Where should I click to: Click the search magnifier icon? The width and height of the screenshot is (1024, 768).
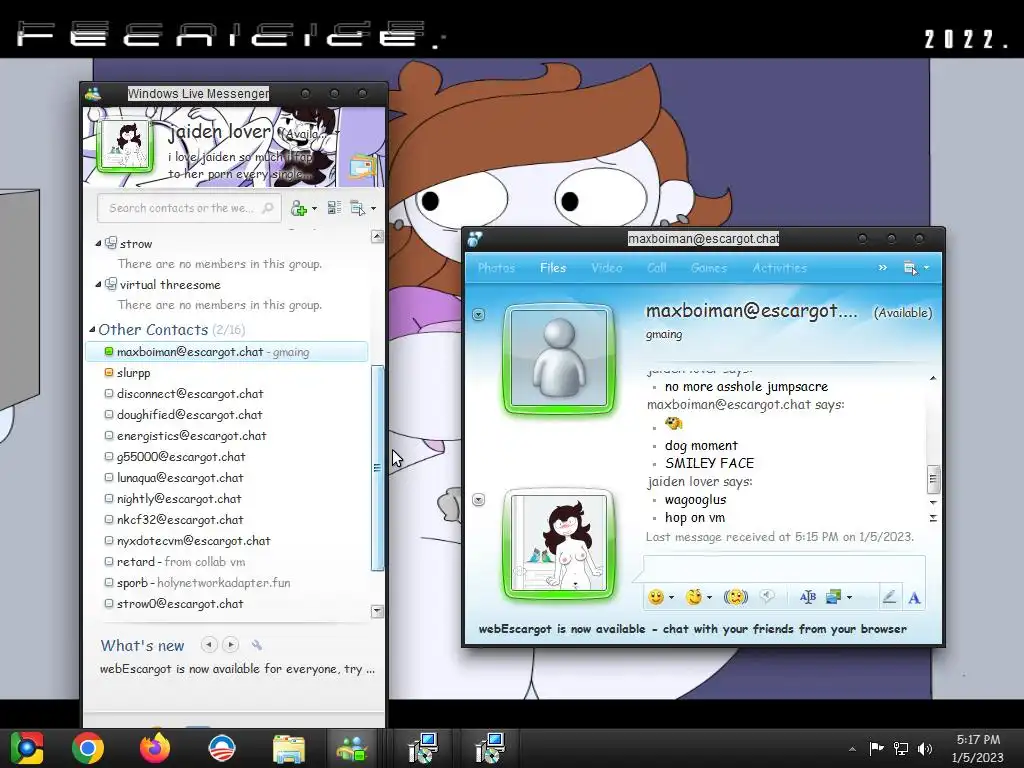coord(268,208)
